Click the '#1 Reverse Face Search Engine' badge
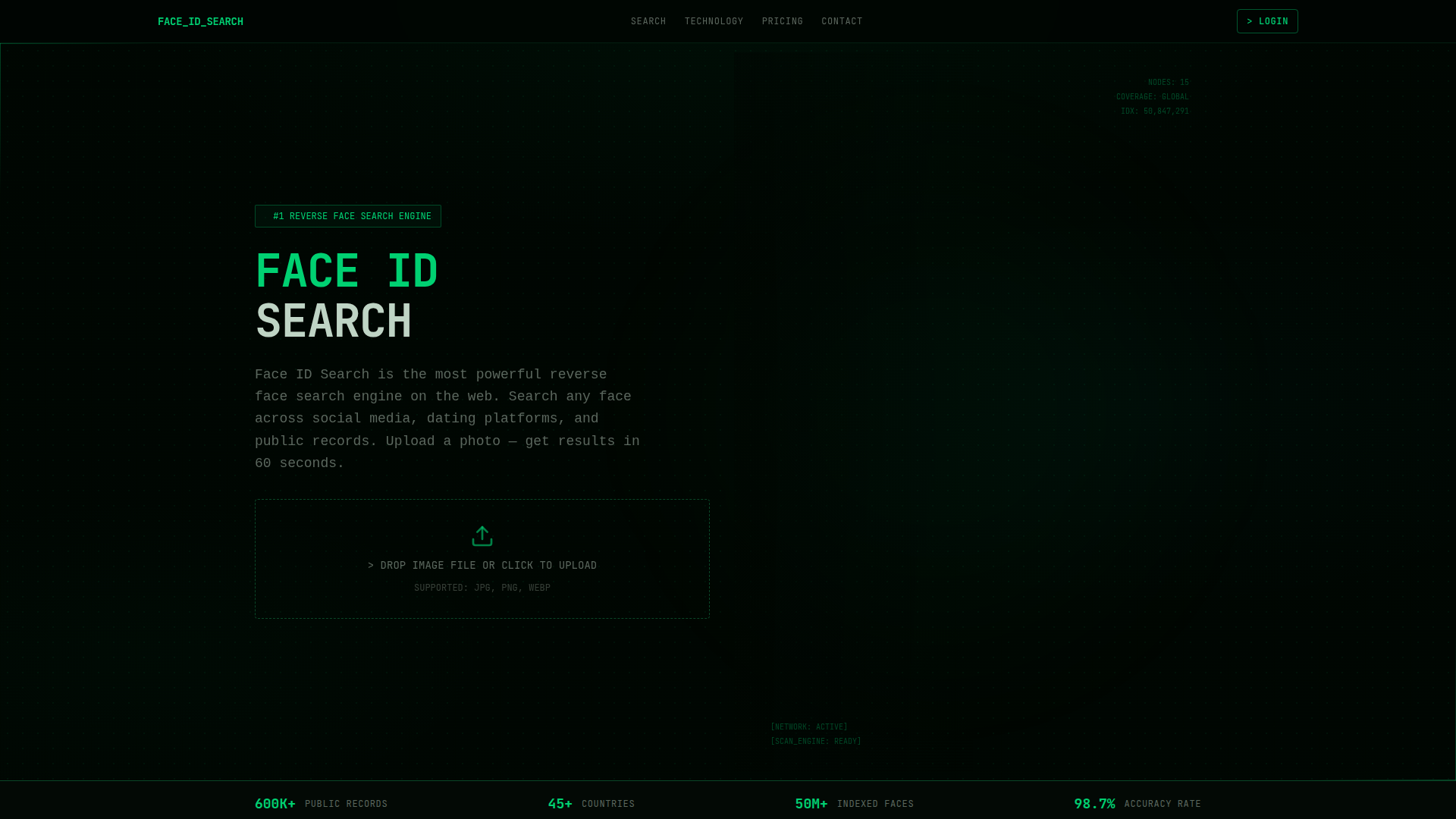The image size is (1456, 819). 348,216
